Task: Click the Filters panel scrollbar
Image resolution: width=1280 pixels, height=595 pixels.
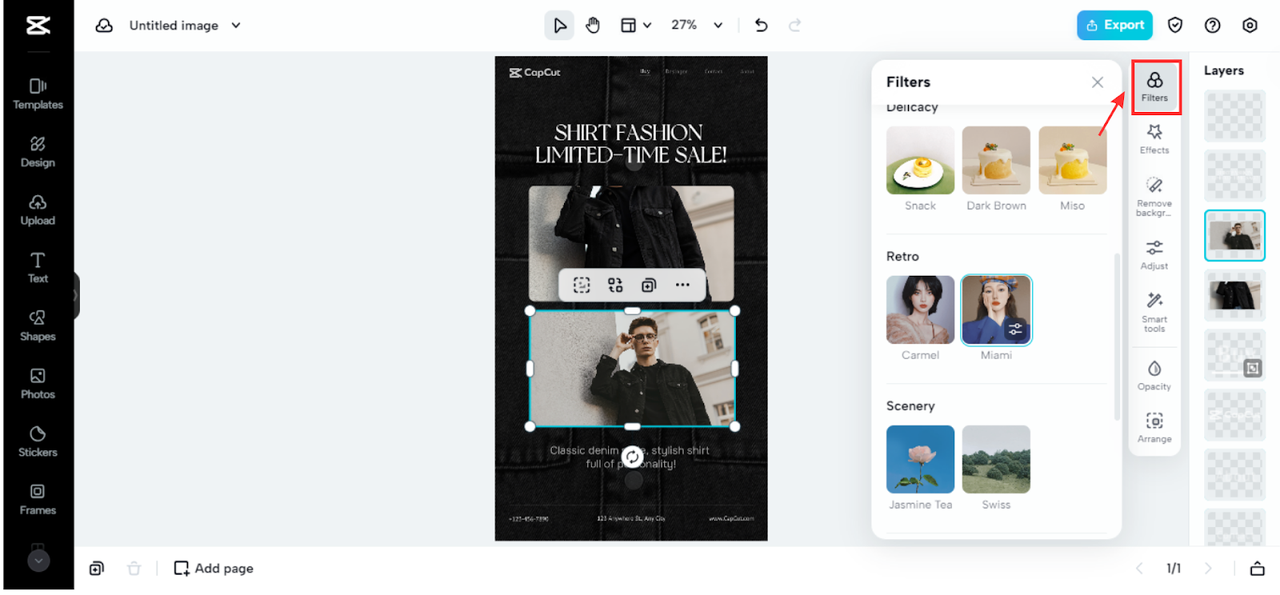Action: click(1117, 336)
